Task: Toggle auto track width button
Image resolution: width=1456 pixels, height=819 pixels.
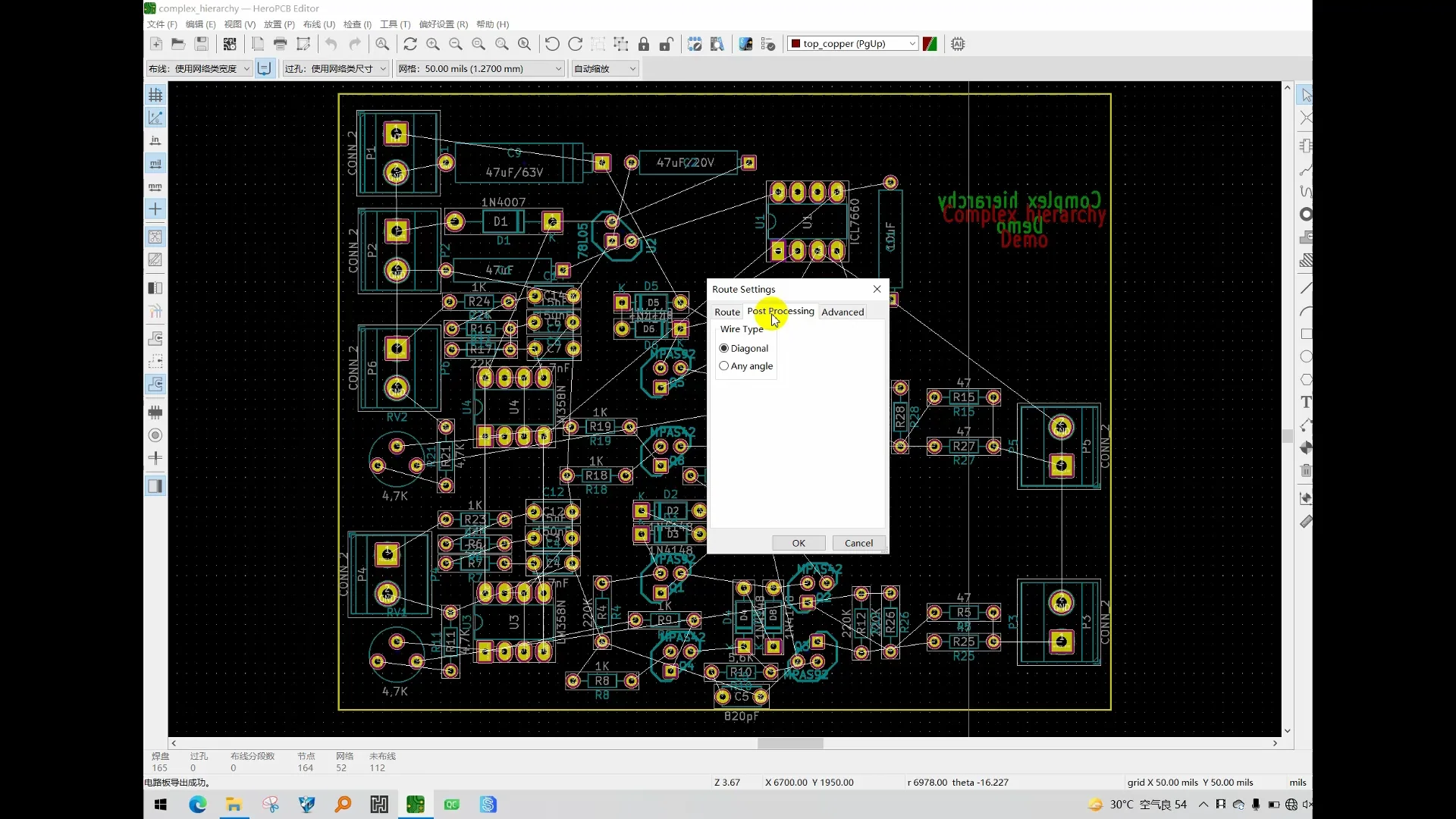Action: click(x=265, y=68)
